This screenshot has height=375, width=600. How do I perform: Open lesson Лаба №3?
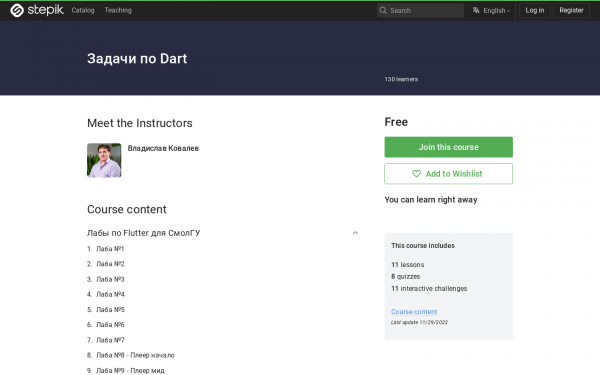(110, 279)
